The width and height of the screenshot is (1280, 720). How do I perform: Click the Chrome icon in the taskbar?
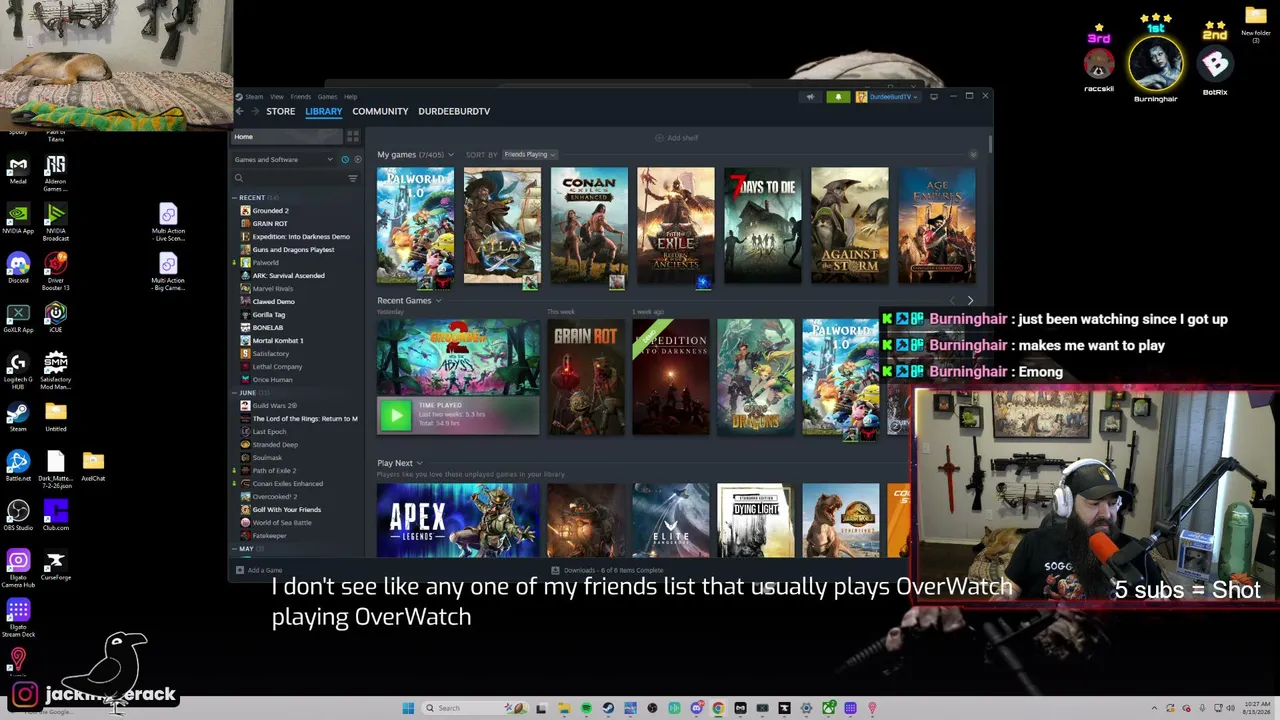point(718,708)
